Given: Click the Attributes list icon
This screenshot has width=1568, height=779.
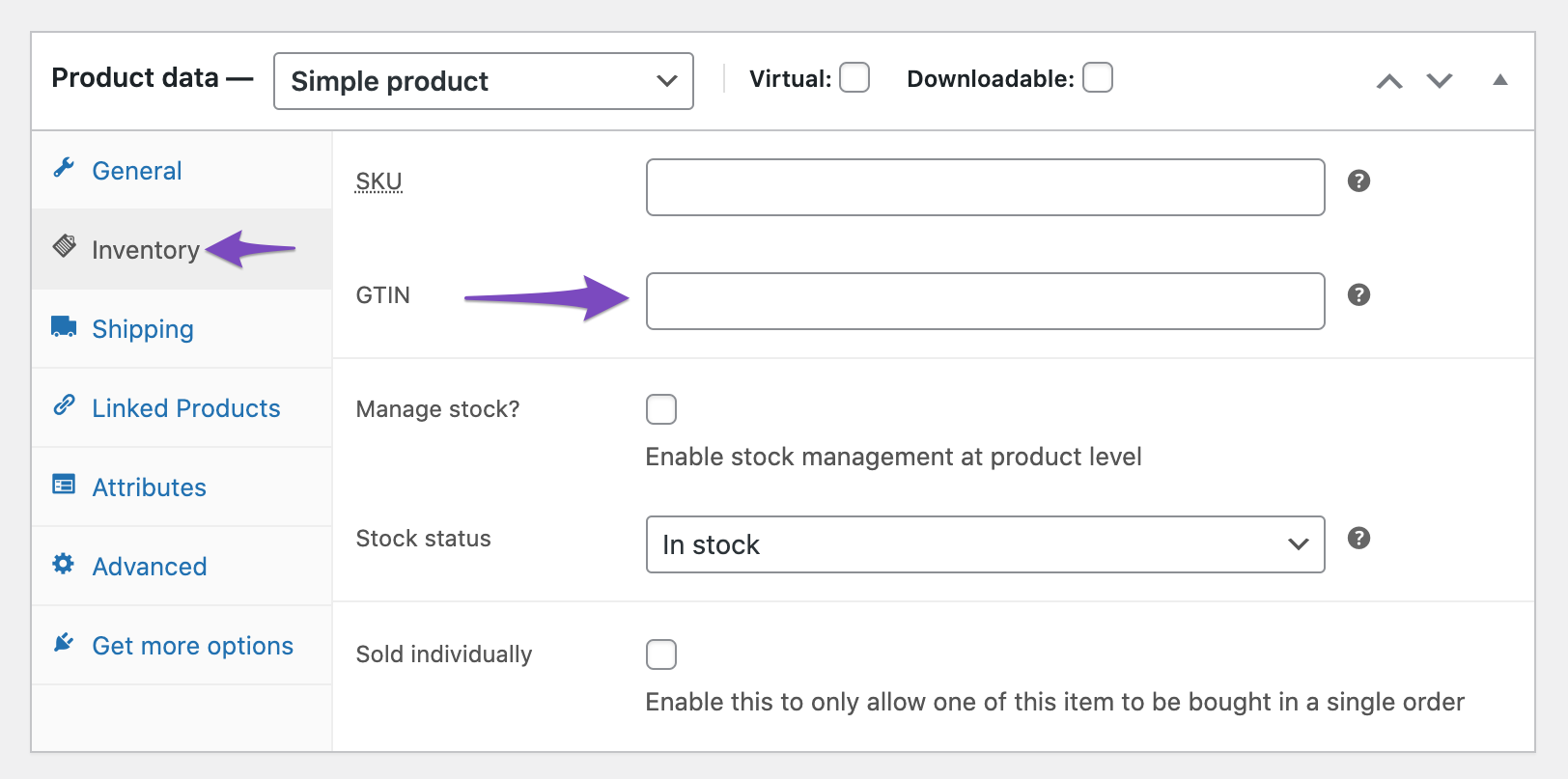Looking at the screenshot, I should (64, 485).
